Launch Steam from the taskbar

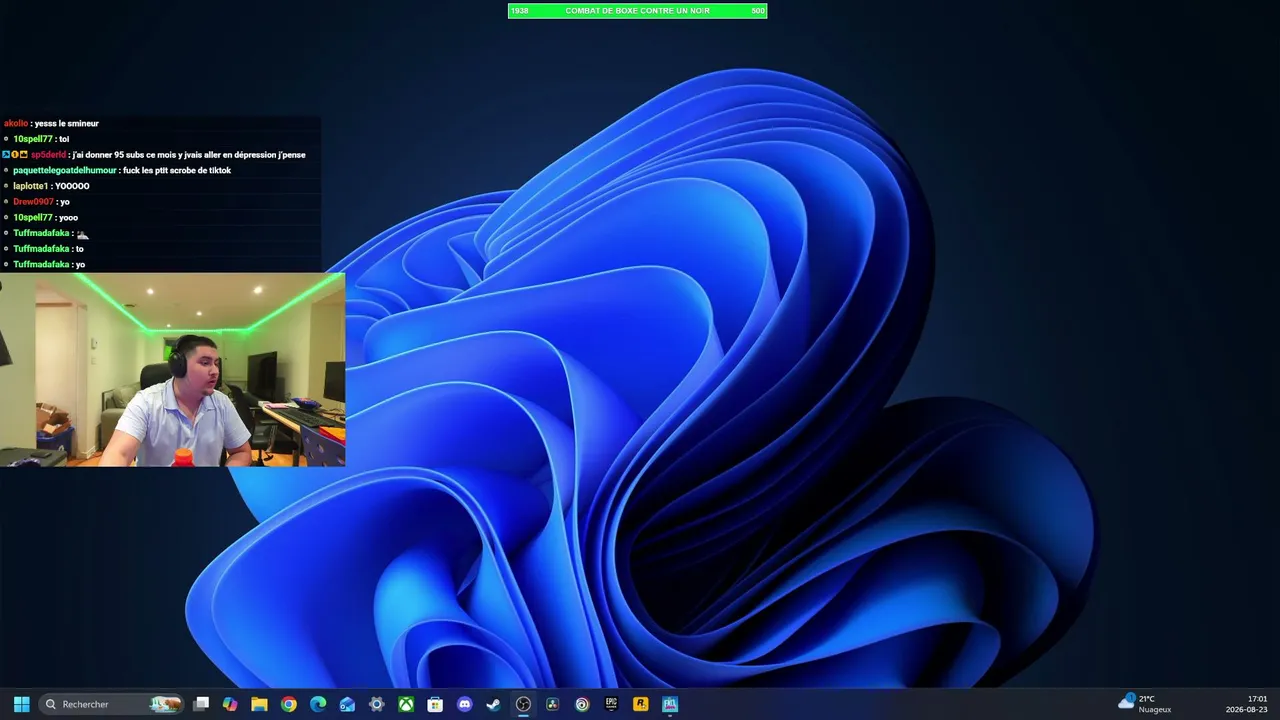493,704
